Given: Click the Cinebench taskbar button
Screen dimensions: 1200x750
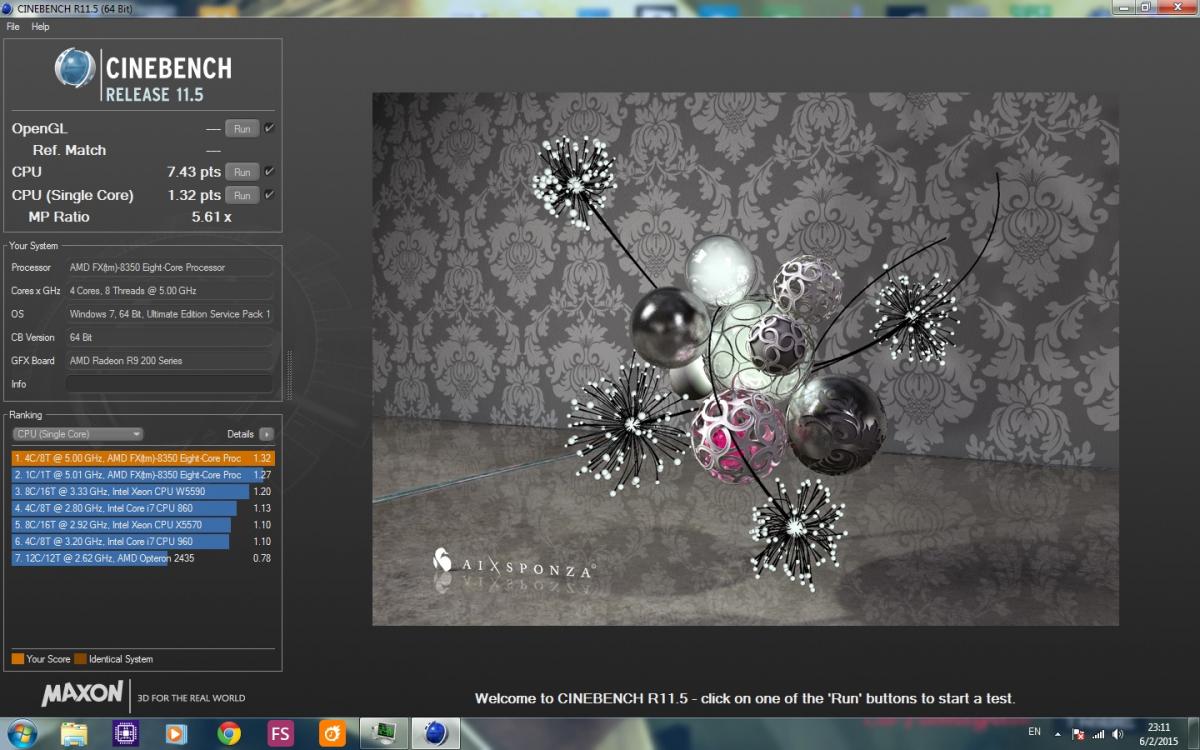Looking at the screenshot, I should [x=436, y=734].
